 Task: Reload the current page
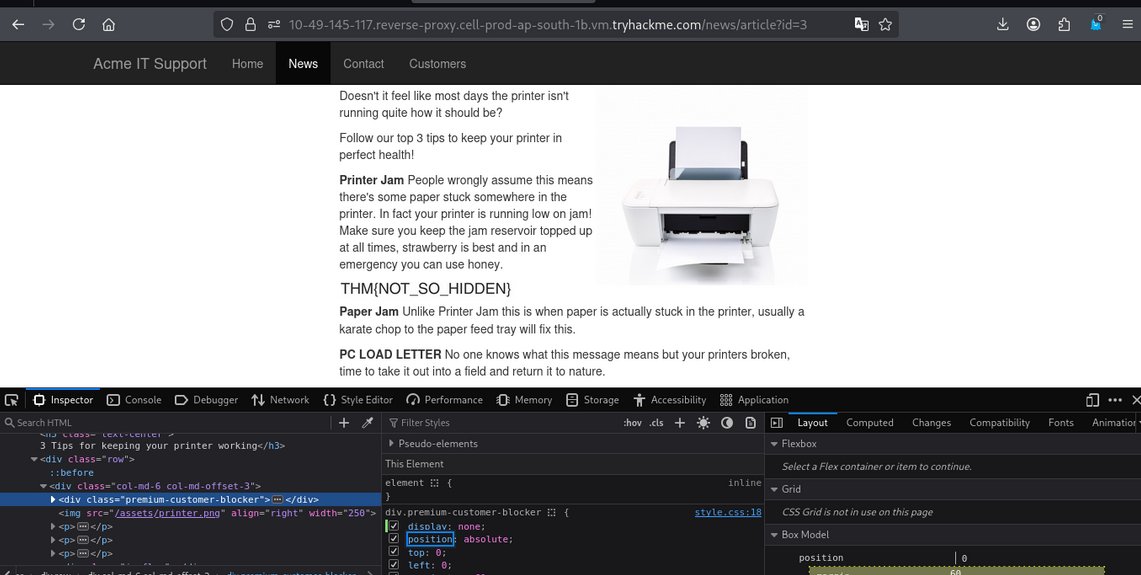click(79, 25)
